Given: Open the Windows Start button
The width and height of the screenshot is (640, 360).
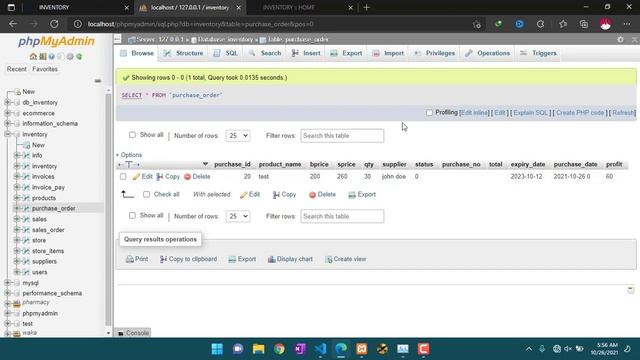Looking at the screenshot, I should coord(217,349).
